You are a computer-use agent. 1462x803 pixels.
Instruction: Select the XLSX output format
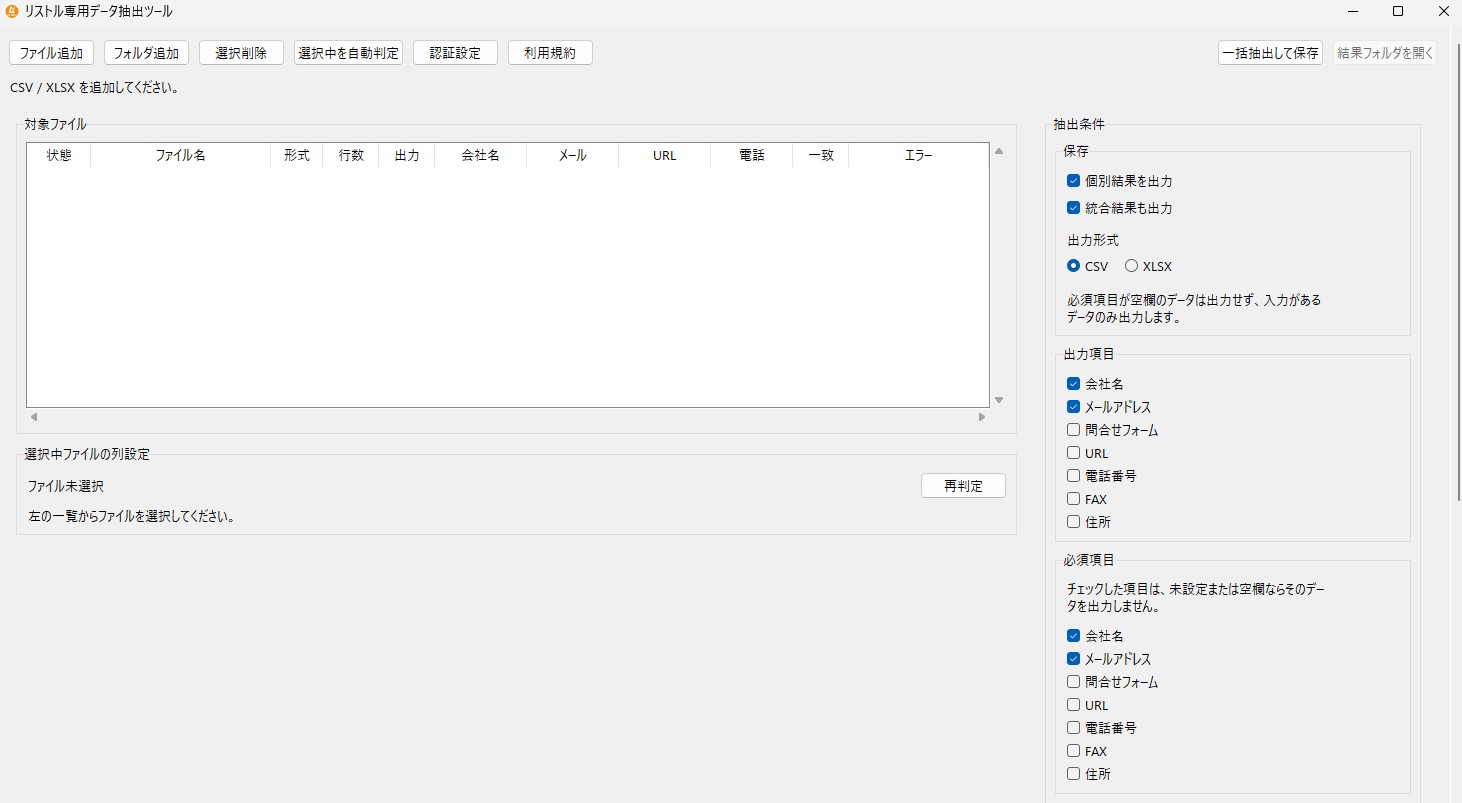[x=1130, y=266]
